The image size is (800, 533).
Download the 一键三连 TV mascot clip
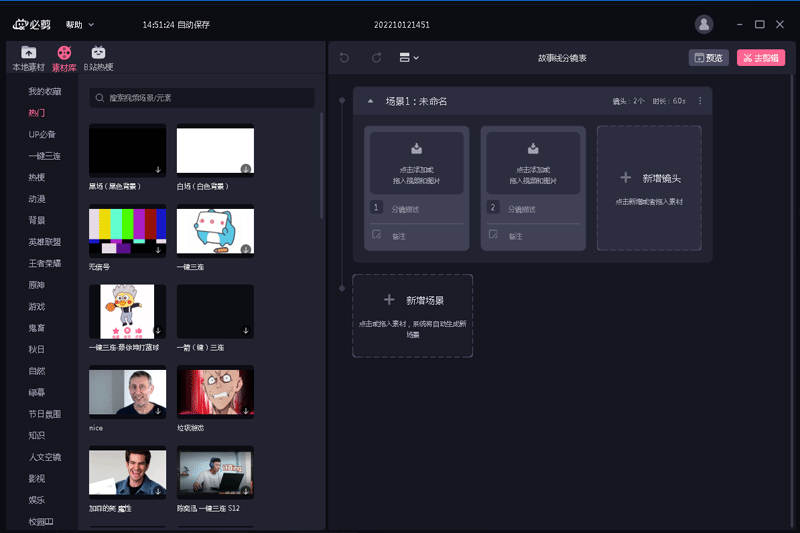(x=246, y=249)
